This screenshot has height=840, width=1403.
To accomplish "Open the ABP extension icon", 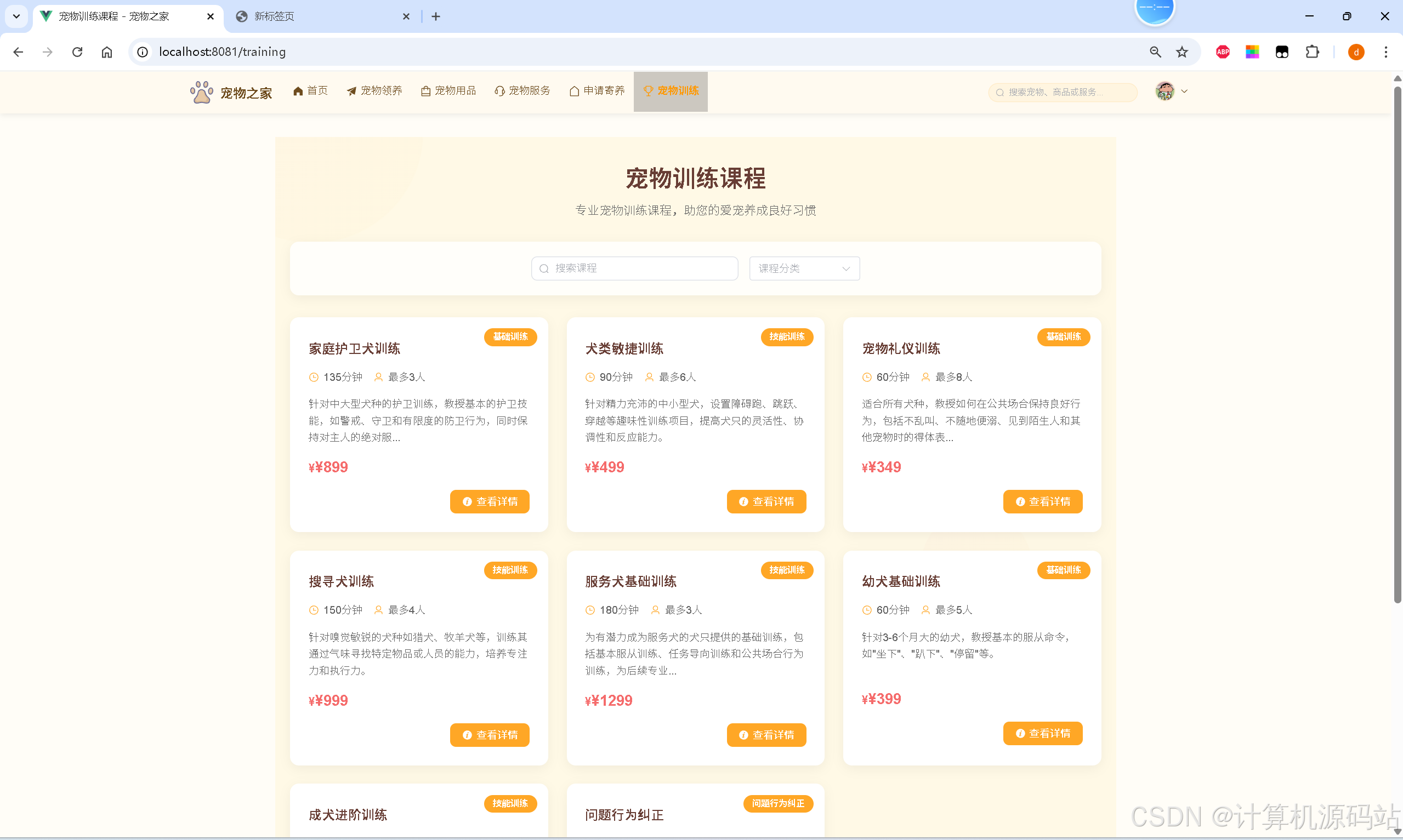I will tap(1223, 52).
